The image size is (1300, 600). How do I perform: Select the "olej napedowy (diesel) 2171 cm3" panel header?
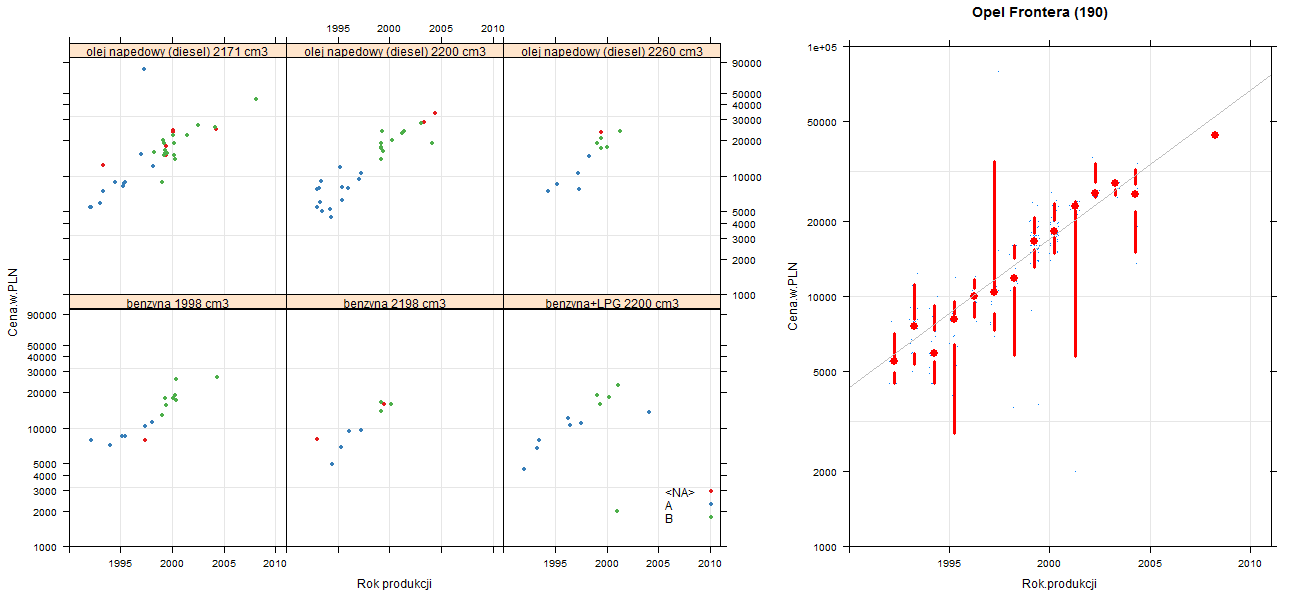[x=178, y=51]
